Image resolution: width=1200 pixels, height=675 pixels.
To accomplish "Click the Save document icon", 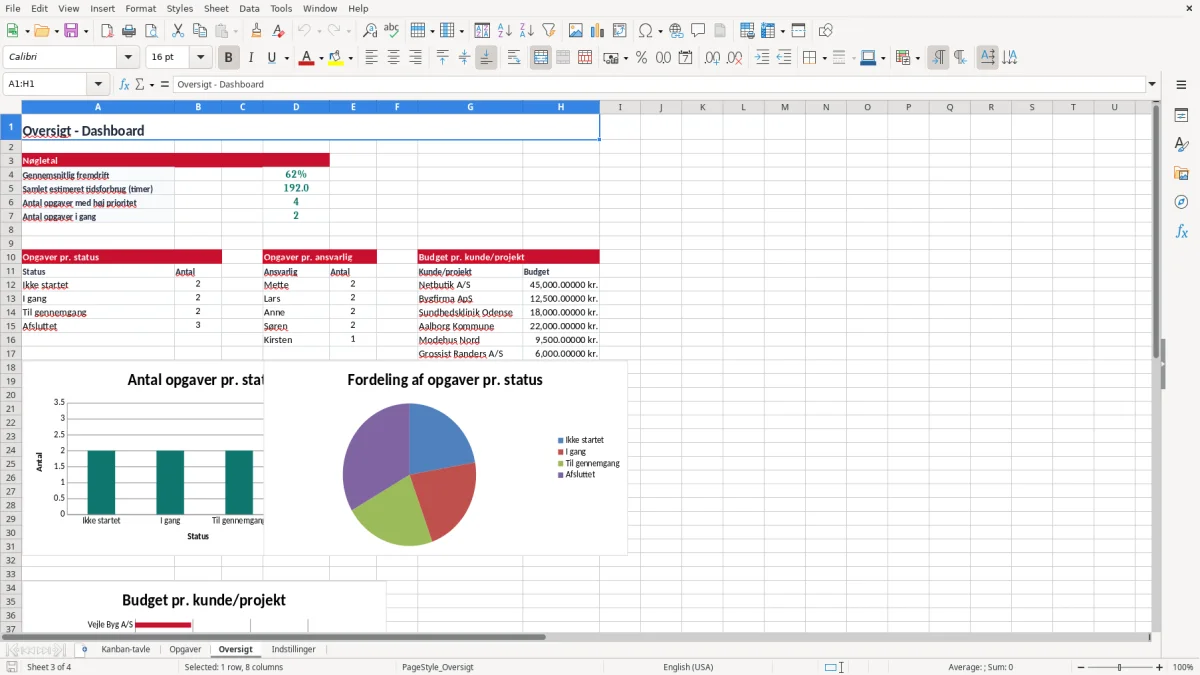I will tap(70, 31).
